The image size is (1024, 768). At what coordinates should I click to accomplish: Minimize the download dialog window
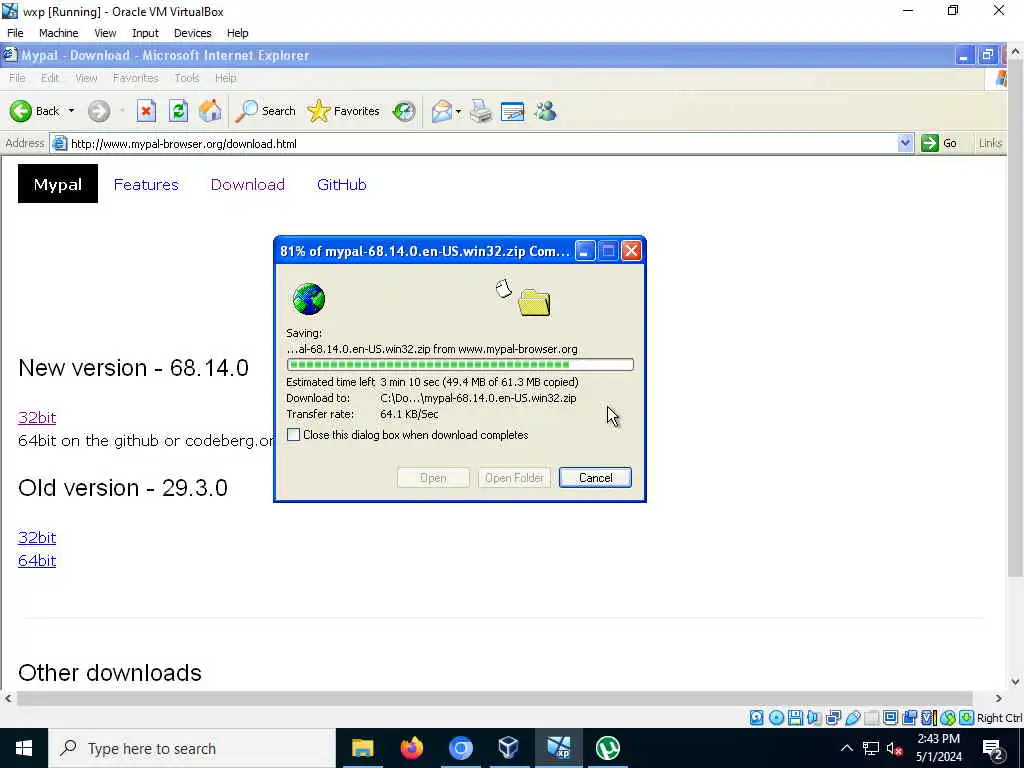pyautogui.click(x=584, y=251)
